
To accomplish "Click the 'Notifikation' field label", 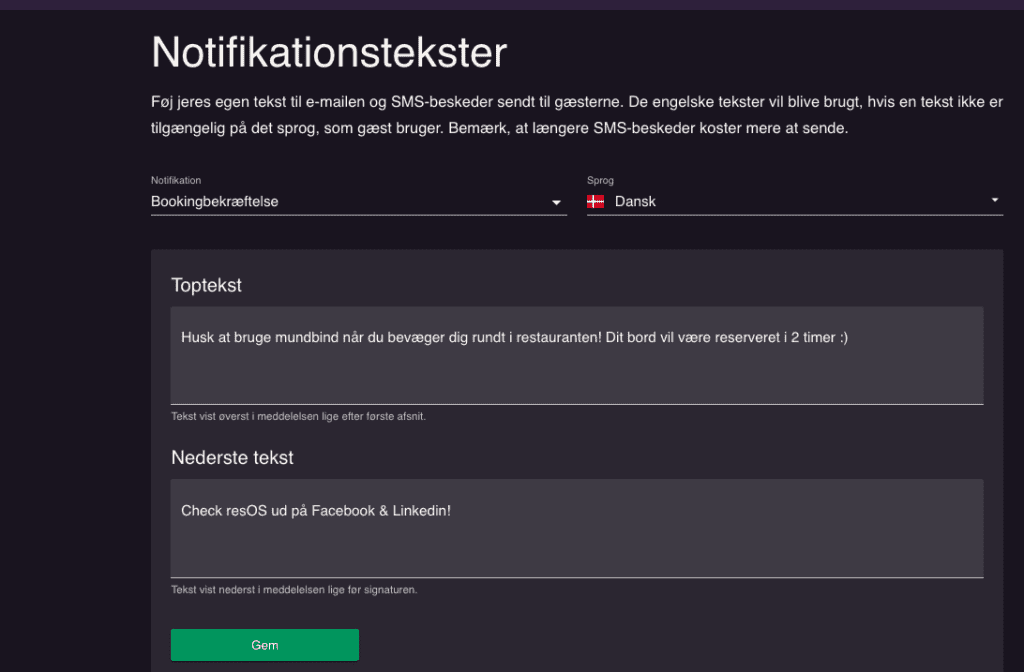I will click(176, 180).
